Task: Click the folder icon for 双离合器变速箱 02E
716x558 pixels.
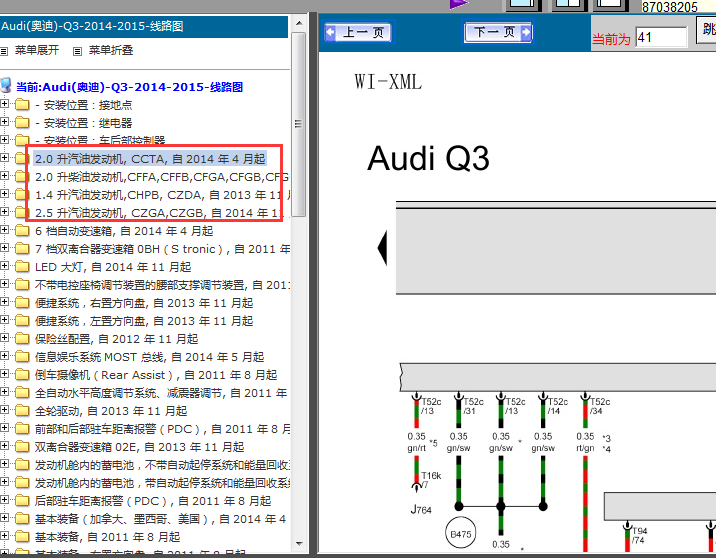Action: [22, 447]
